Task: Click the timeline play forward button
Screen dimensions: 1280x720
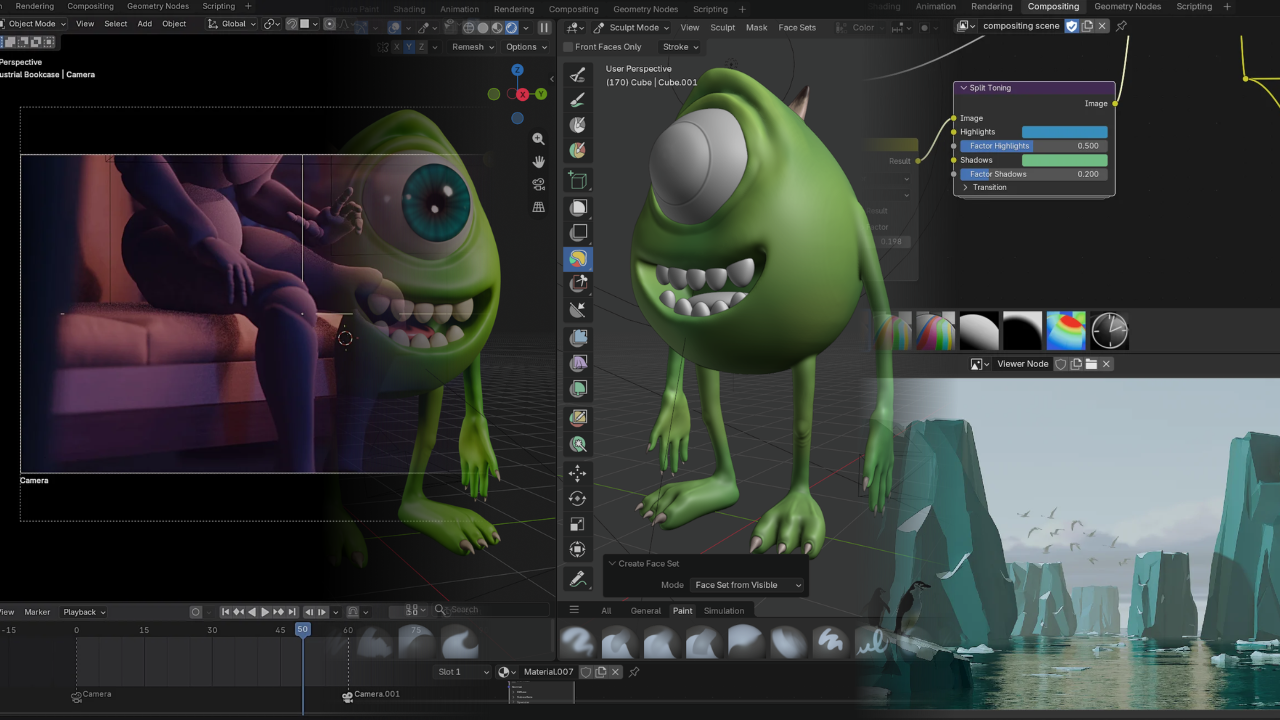Action: coord(265,612)
